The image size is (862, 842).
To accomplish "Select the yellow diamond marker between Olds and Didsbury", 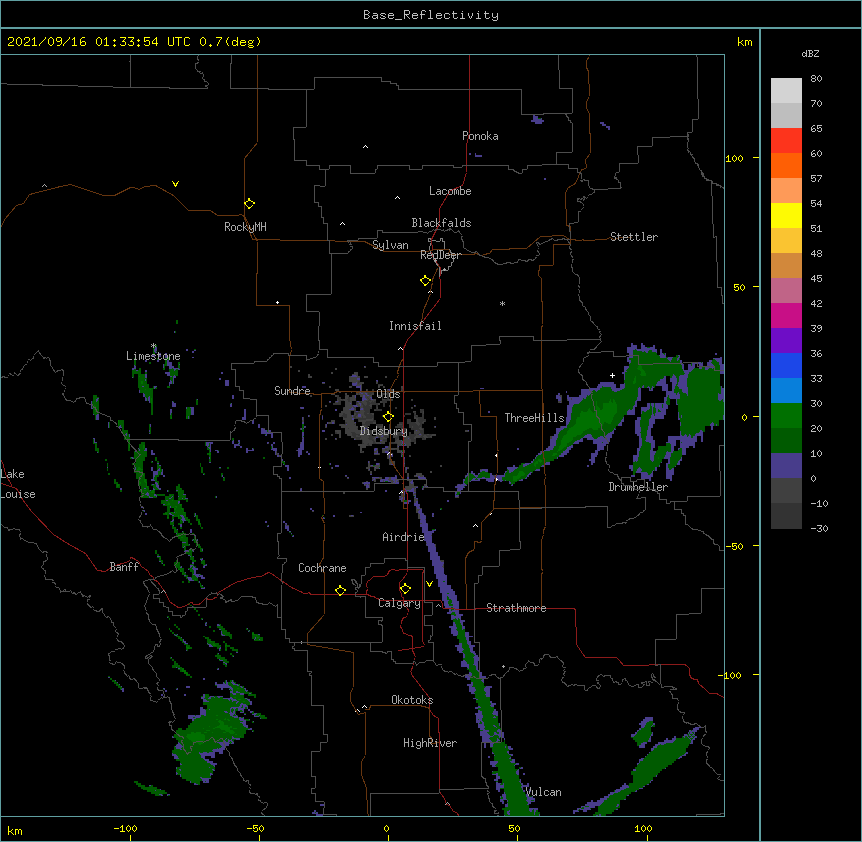I will (388, 417).
